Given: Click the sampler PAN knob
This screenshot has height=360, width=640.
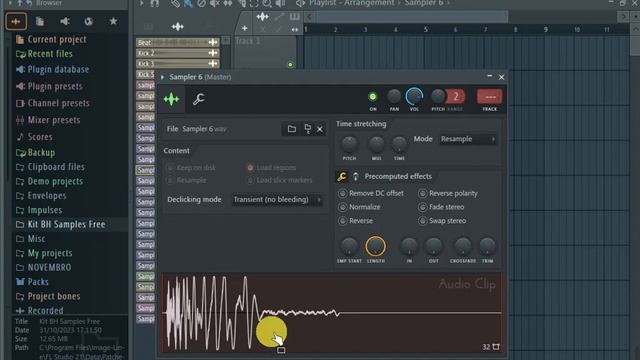Looking at the screenshot, I should pos(394,97).
